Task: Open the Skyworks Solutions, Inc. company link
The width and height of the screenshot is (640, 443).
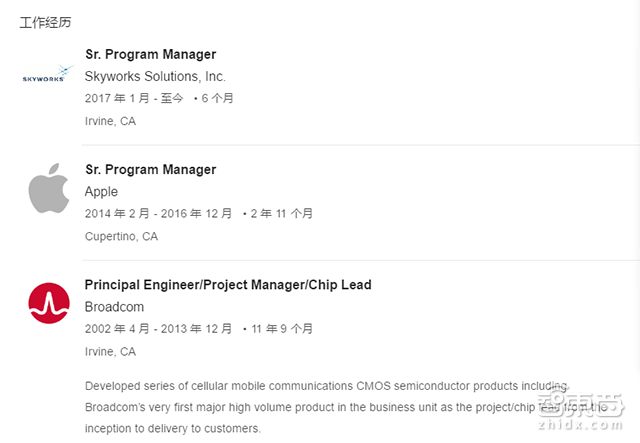Action: (x=155, y=76)
